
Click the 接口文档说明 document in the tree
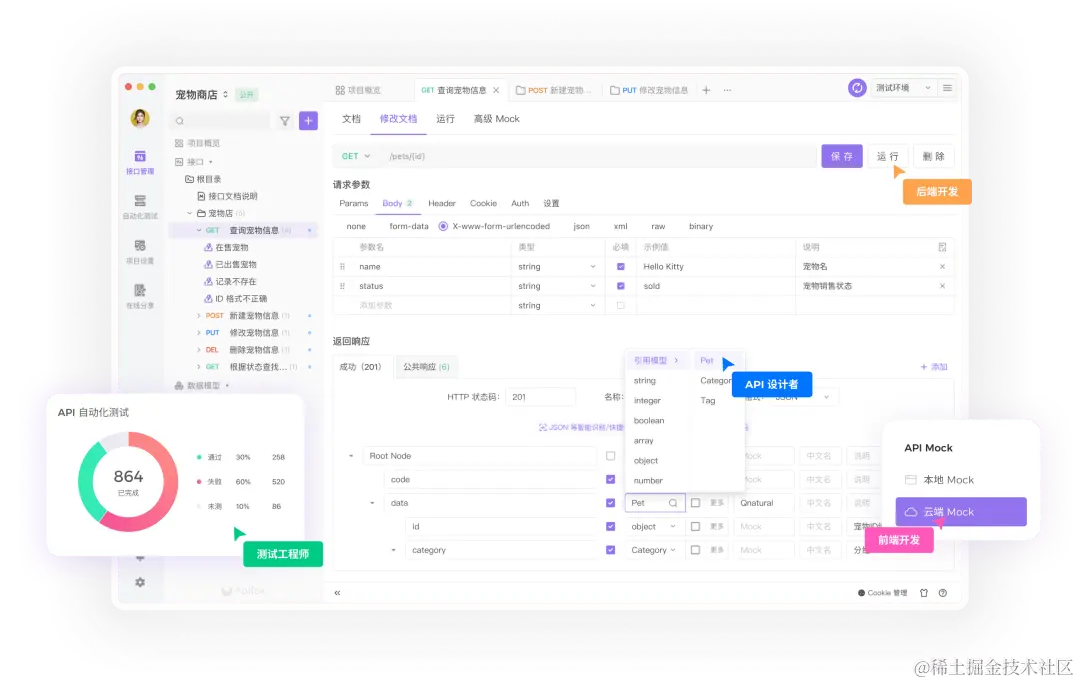(x=227, y=196)
